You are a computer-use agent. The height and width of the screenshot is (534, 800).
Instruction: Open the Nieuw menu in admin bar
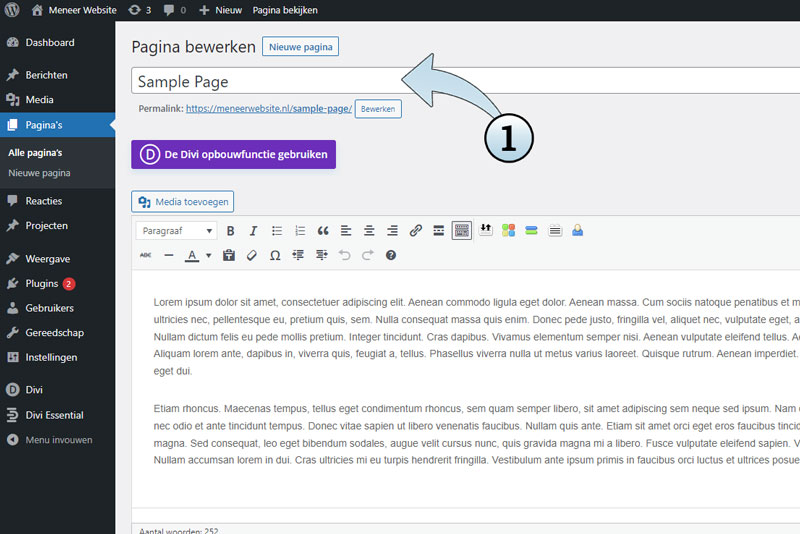[x=221, y=10]
